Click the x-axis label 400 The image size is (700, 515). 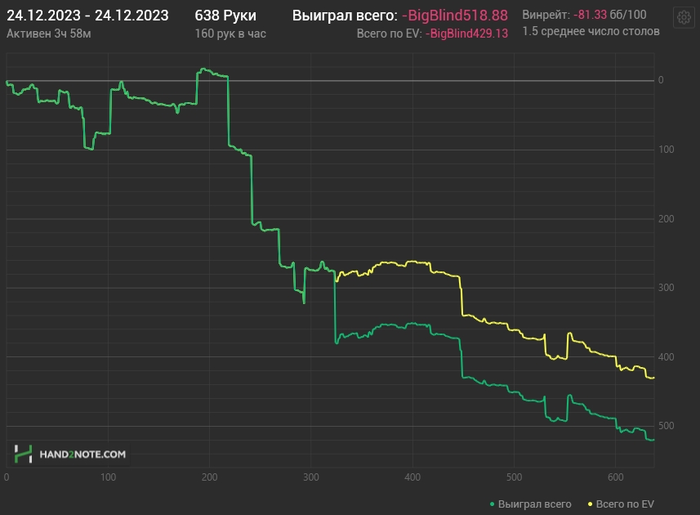pyautogui.click(x=412, y=477)
